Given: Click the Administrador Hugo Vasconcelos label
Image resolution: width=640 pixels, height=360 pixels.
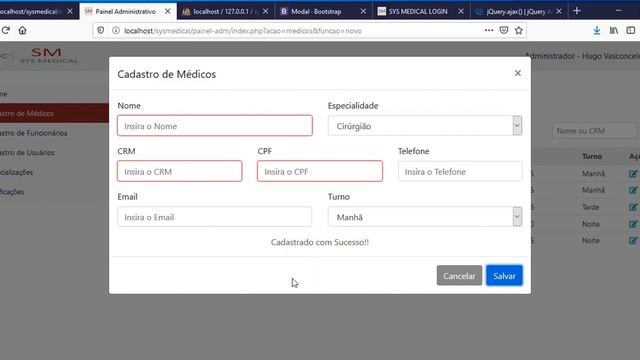Looking at the screenshot, I should 582,56.
